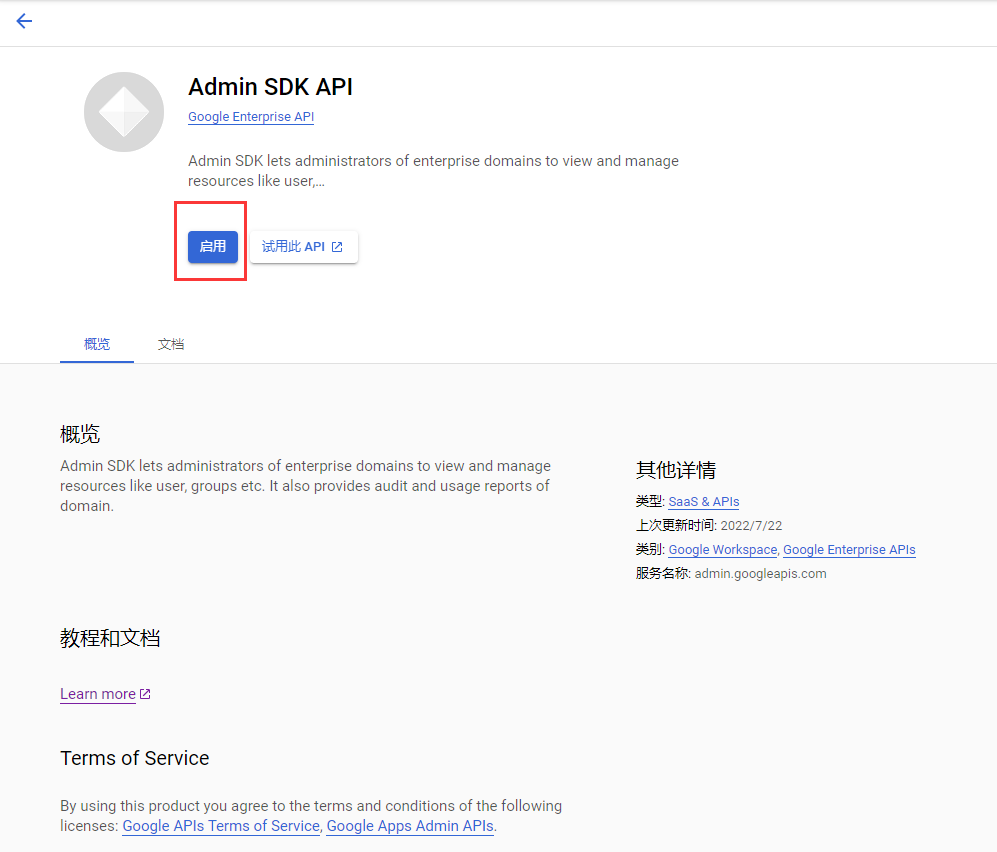
Task: Open 试用此 API in a new tab
Action: coord(303,246)
